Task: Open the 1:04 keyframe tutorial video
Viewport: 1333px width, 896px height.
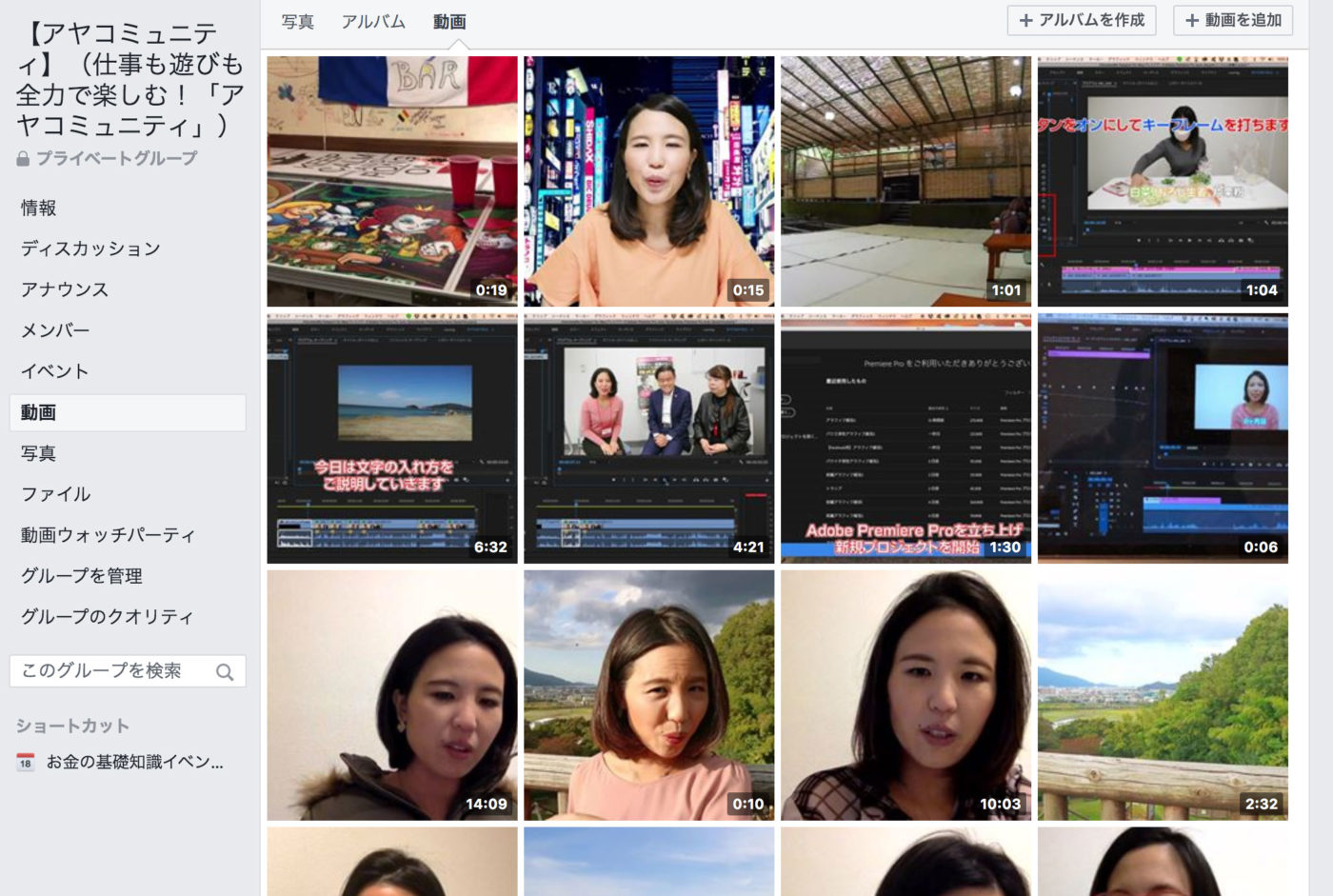Action: [x=1164, y=181]
